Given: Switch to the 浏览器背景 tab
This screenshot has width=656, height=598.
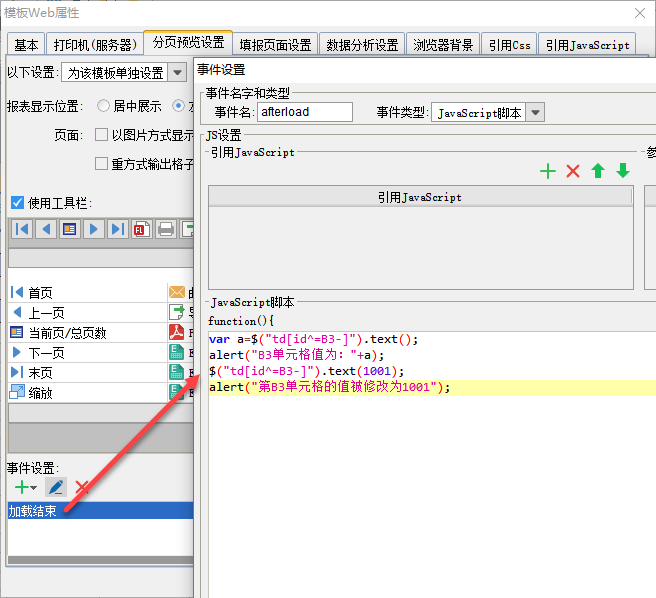Looking at the screenshot, I should coord(443,44).
